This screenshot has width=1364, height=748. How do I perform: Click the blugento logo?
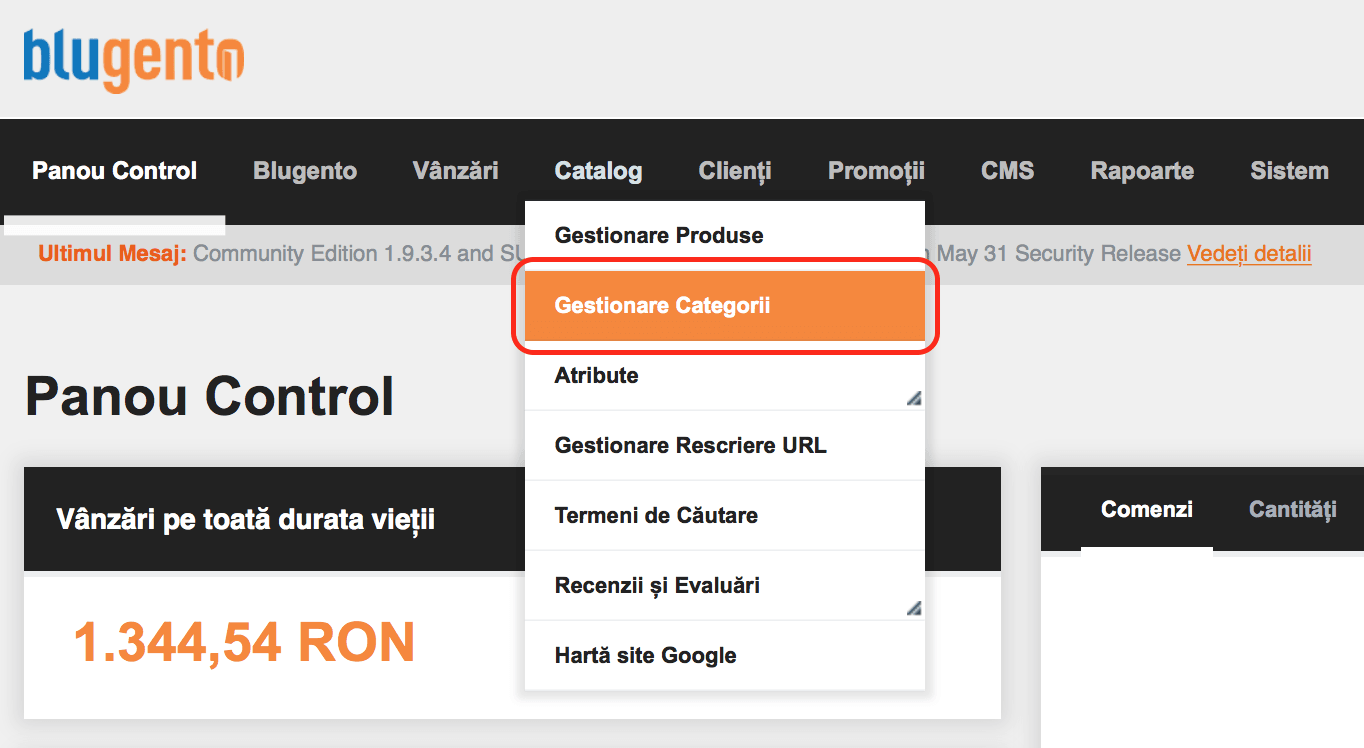tap(134, 59)
